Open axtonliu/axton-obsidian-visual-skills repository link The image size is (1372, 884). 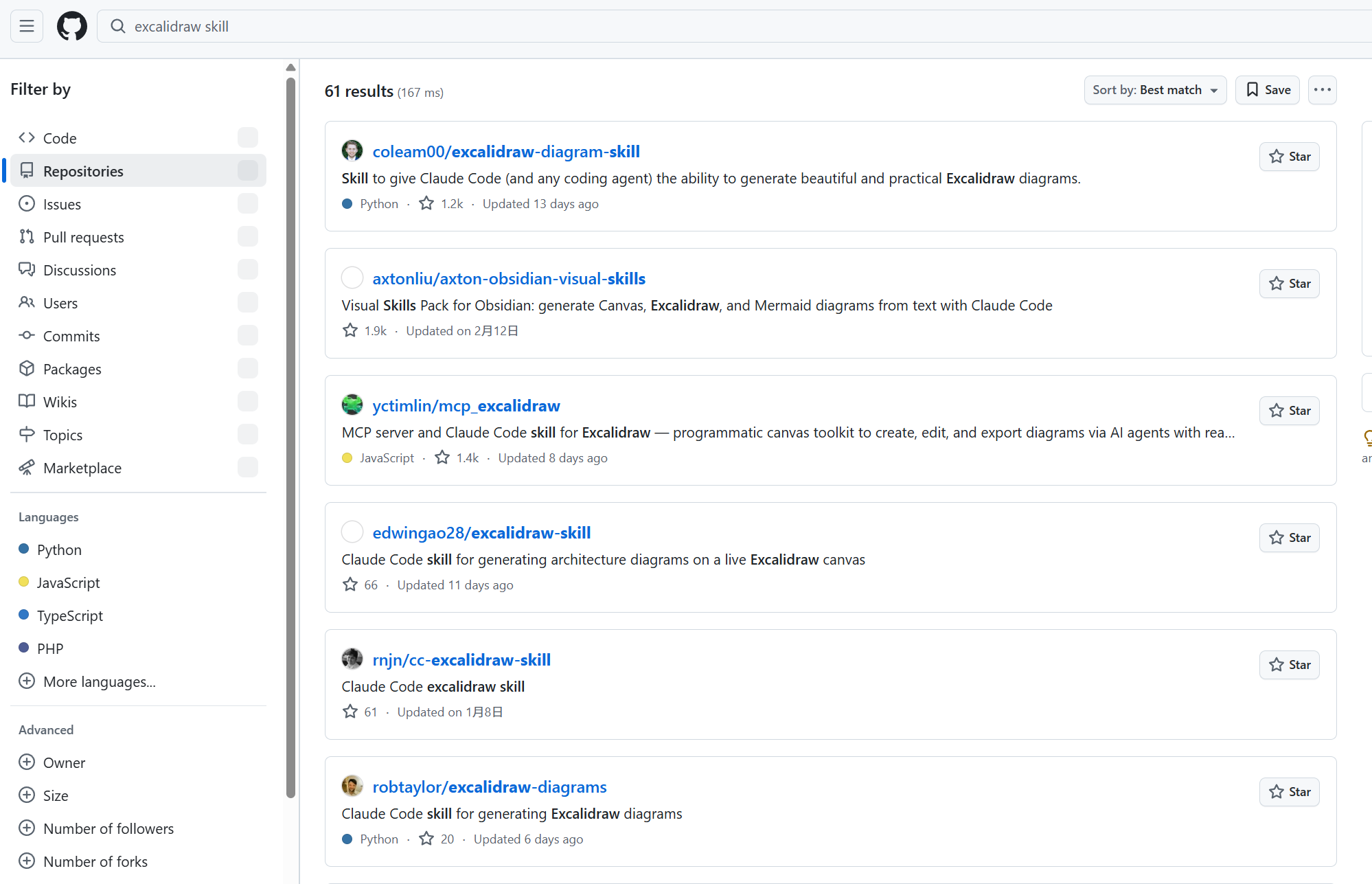tap(509, 278)
